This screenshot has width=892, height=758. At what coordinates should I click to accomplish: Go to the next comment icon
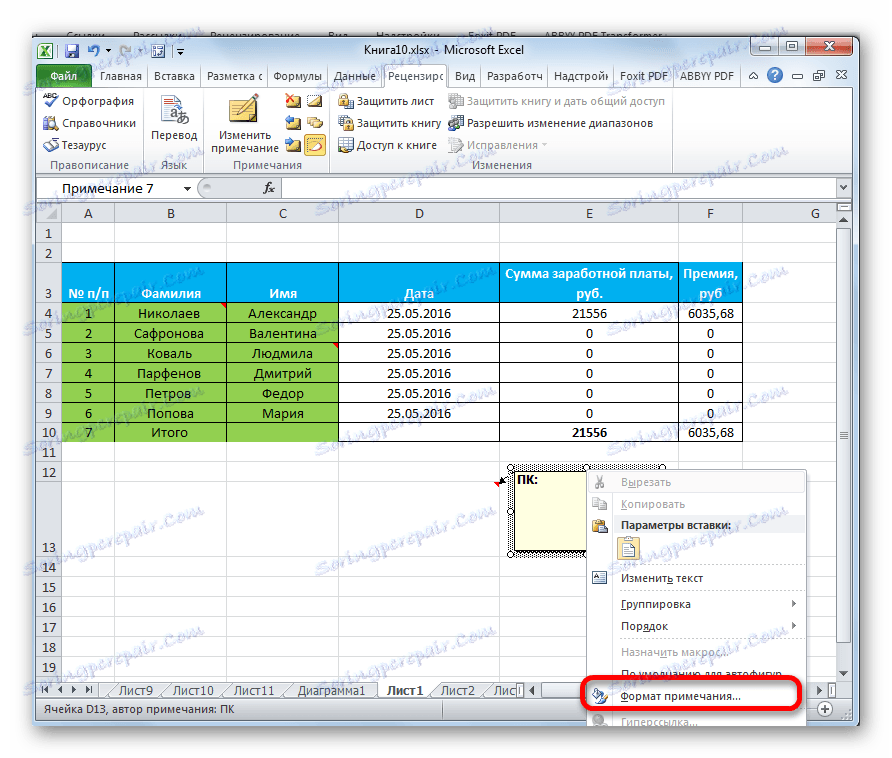[292, 145]
